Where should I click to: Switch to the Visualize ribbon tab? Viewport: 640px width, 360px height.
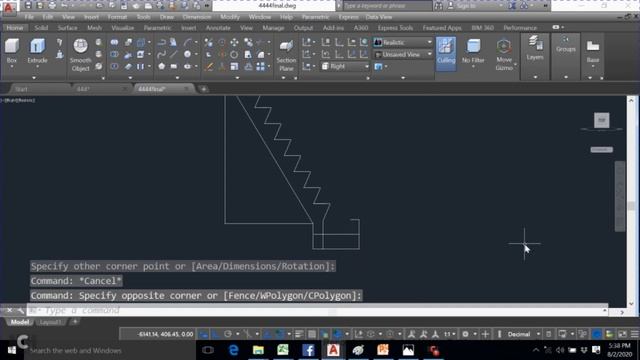(x=123, y=28)
